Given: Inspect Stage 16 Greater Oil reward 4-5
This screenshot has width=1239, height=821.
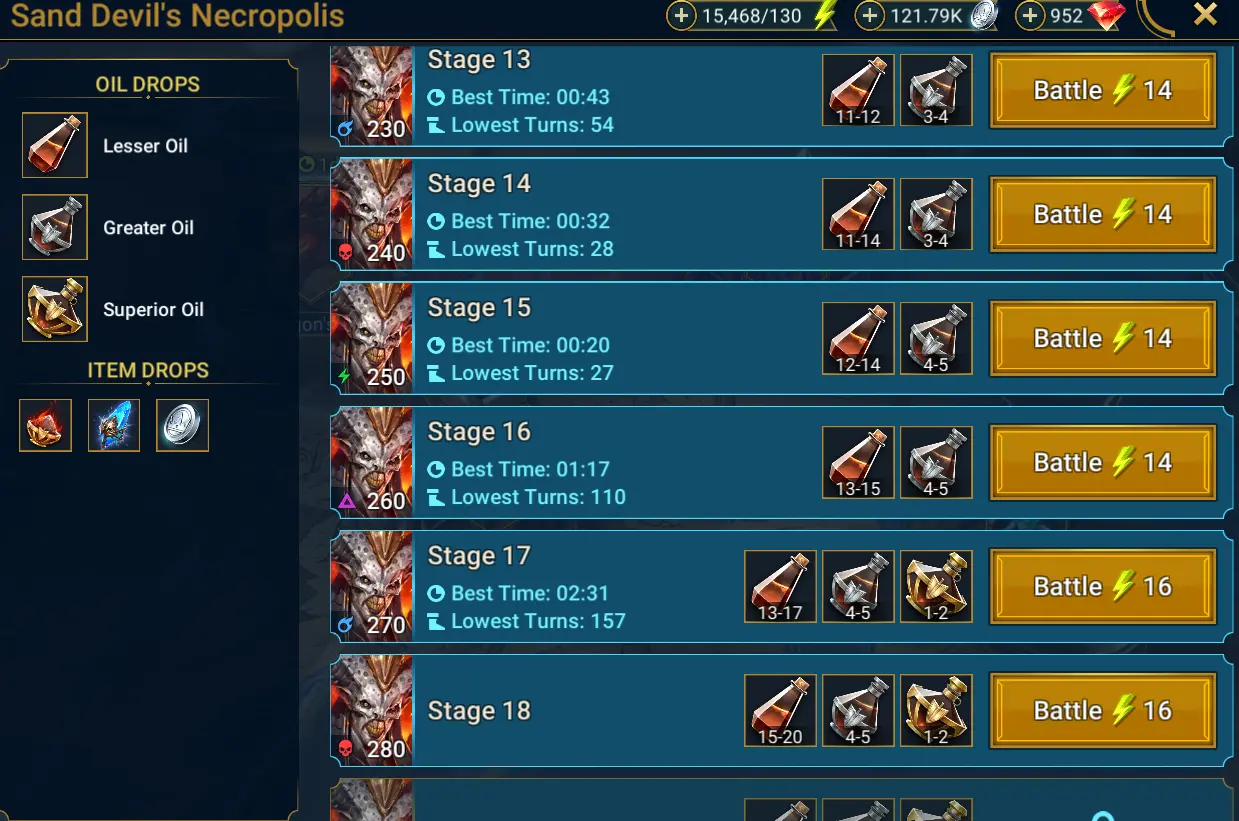Looking at the screenshot, I should point(937,463).
